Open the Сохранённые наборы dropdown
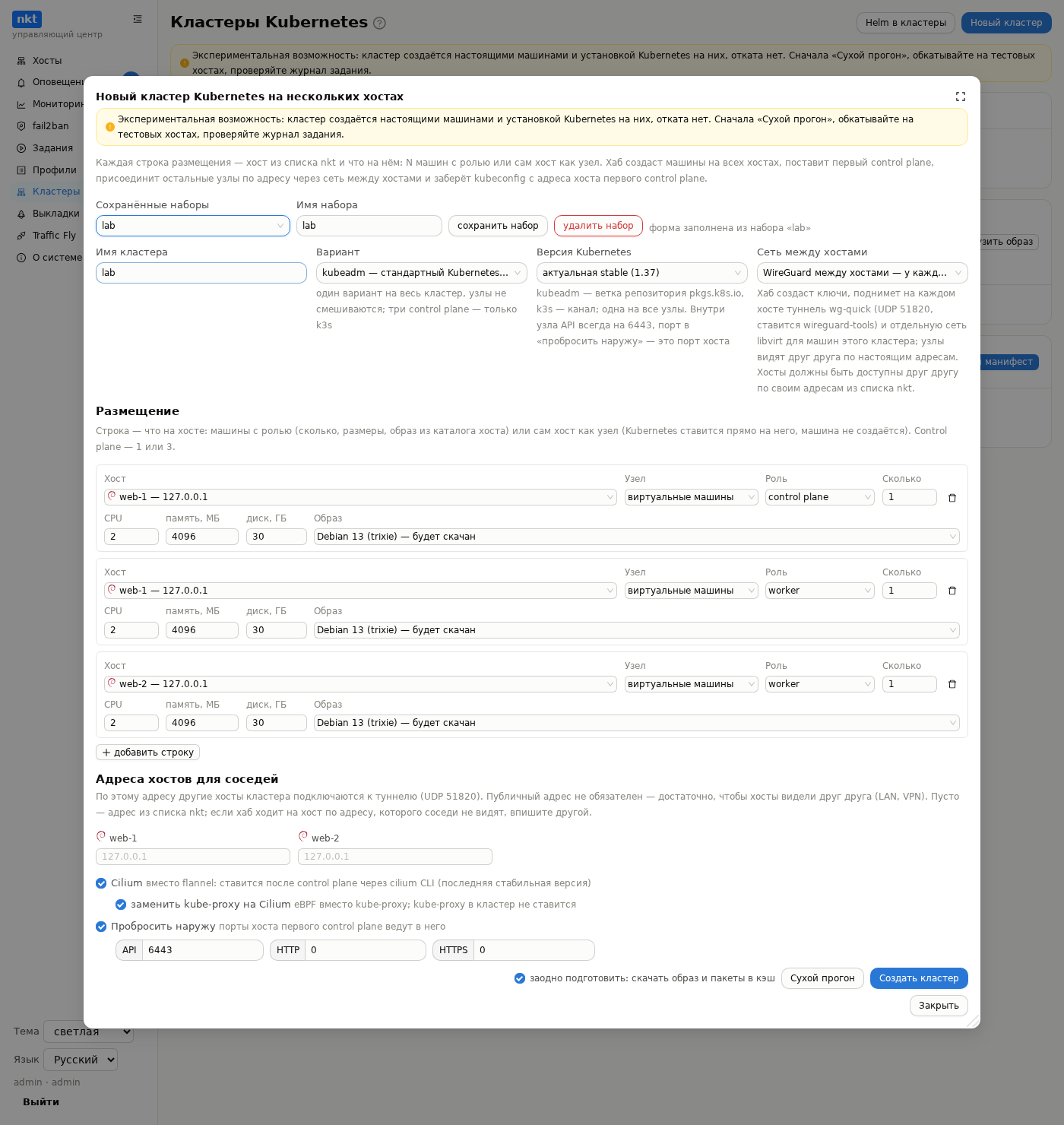The image size is (1064, 1125). 193,226
